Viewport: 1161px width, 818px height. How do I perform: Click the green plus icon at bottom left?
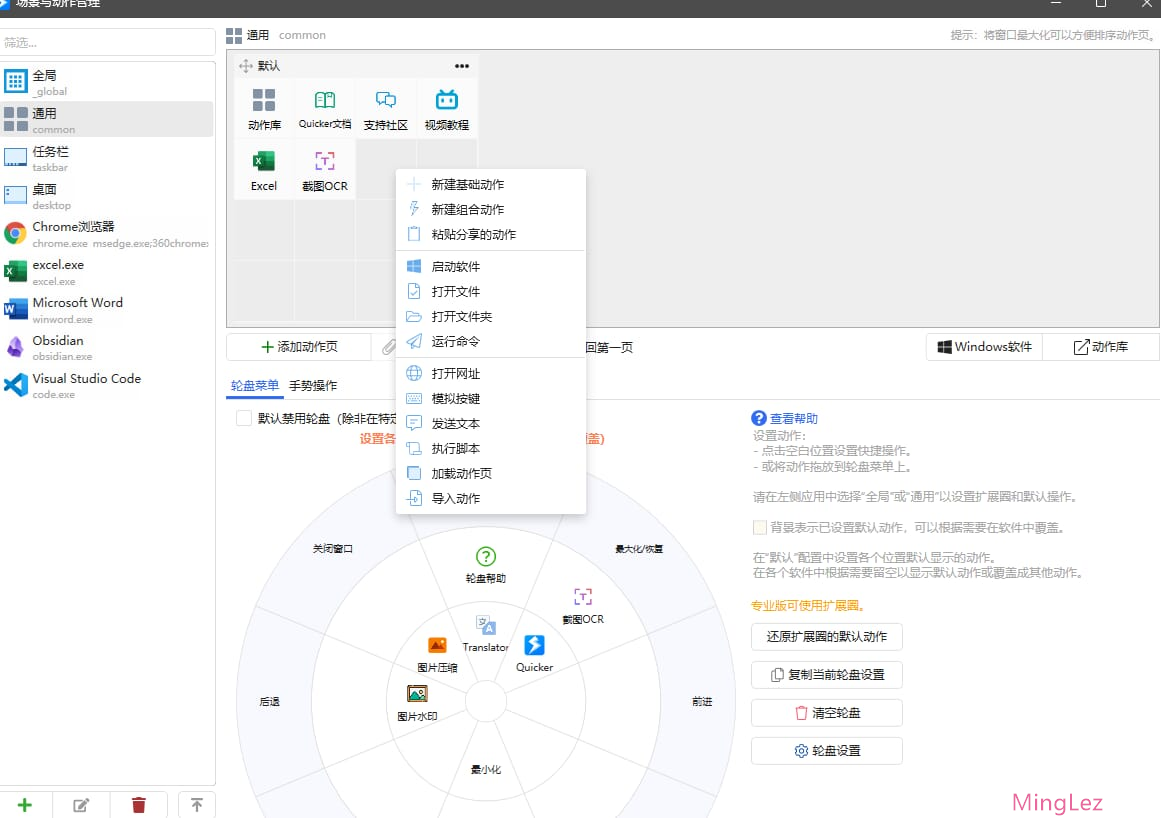(26, 804)
